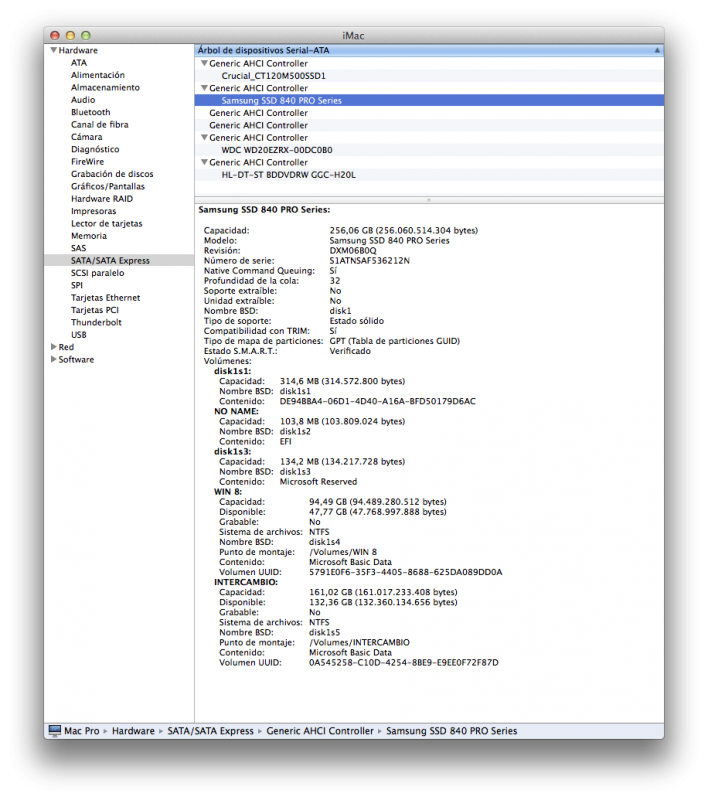Viewport: 708px width, 800px height.
Task: Click the revision value DXM06B0Q
Action: coord(352,251)
